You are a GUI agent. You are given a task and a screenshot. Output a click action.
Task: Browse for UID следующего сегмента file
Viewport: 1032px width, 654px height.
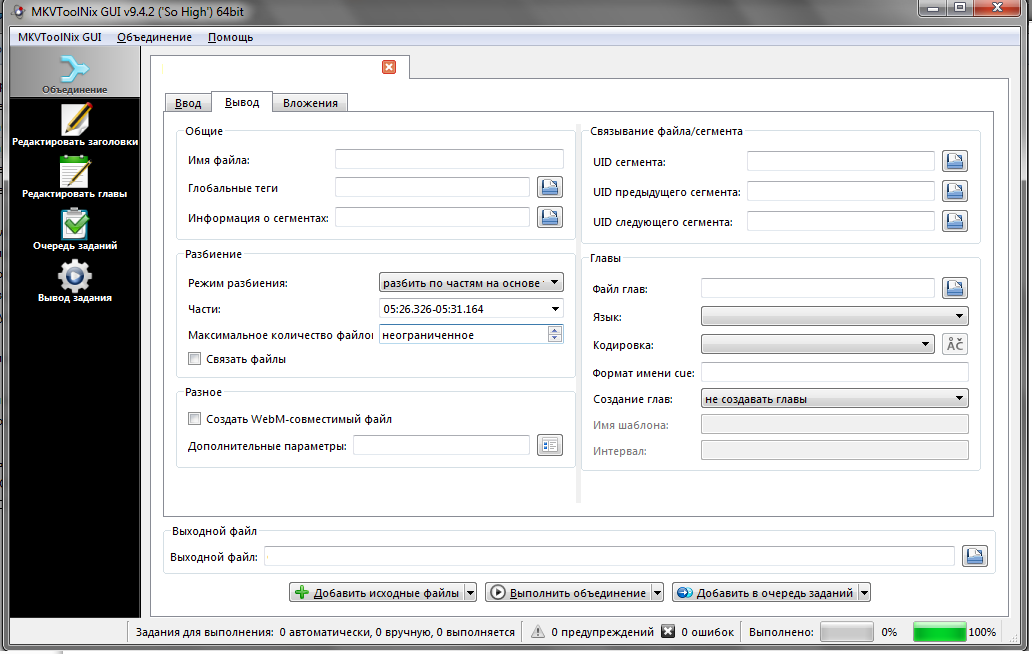955,221
